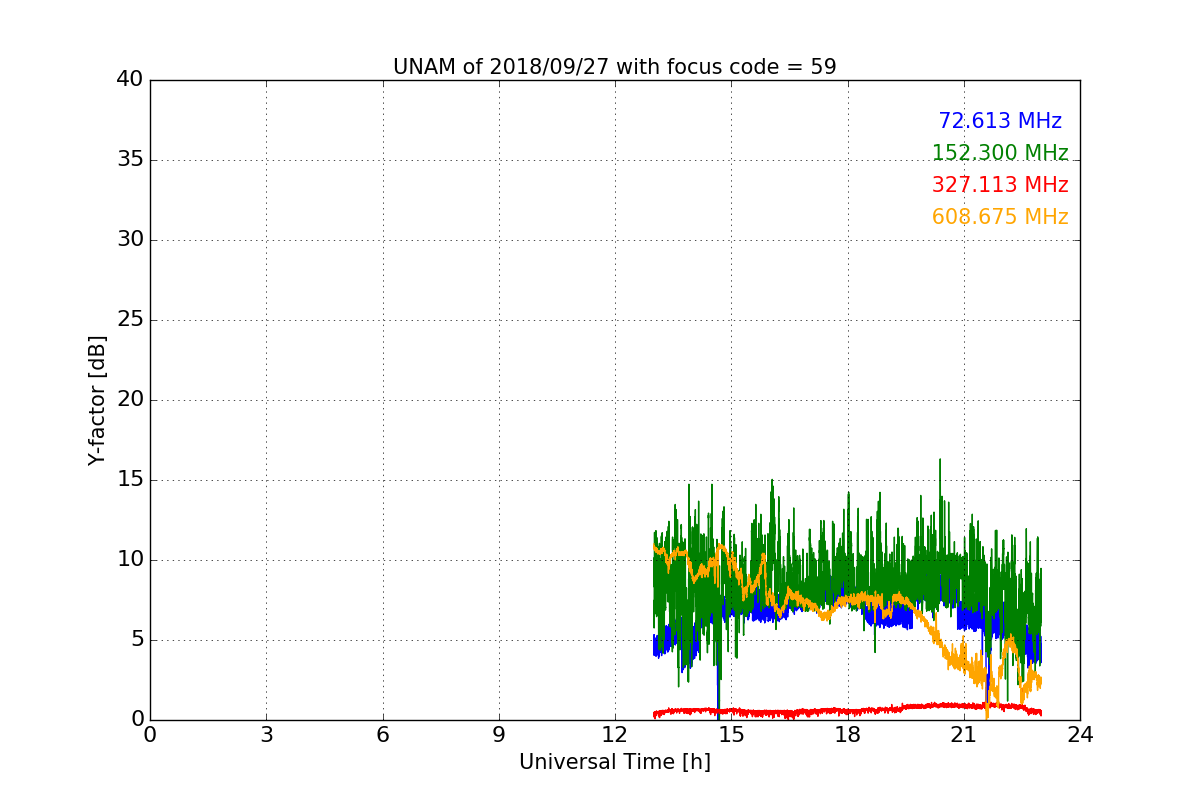Click x-axis tick label 3
This screenshot has width=1200, height=800.
(x=266, y=735)
